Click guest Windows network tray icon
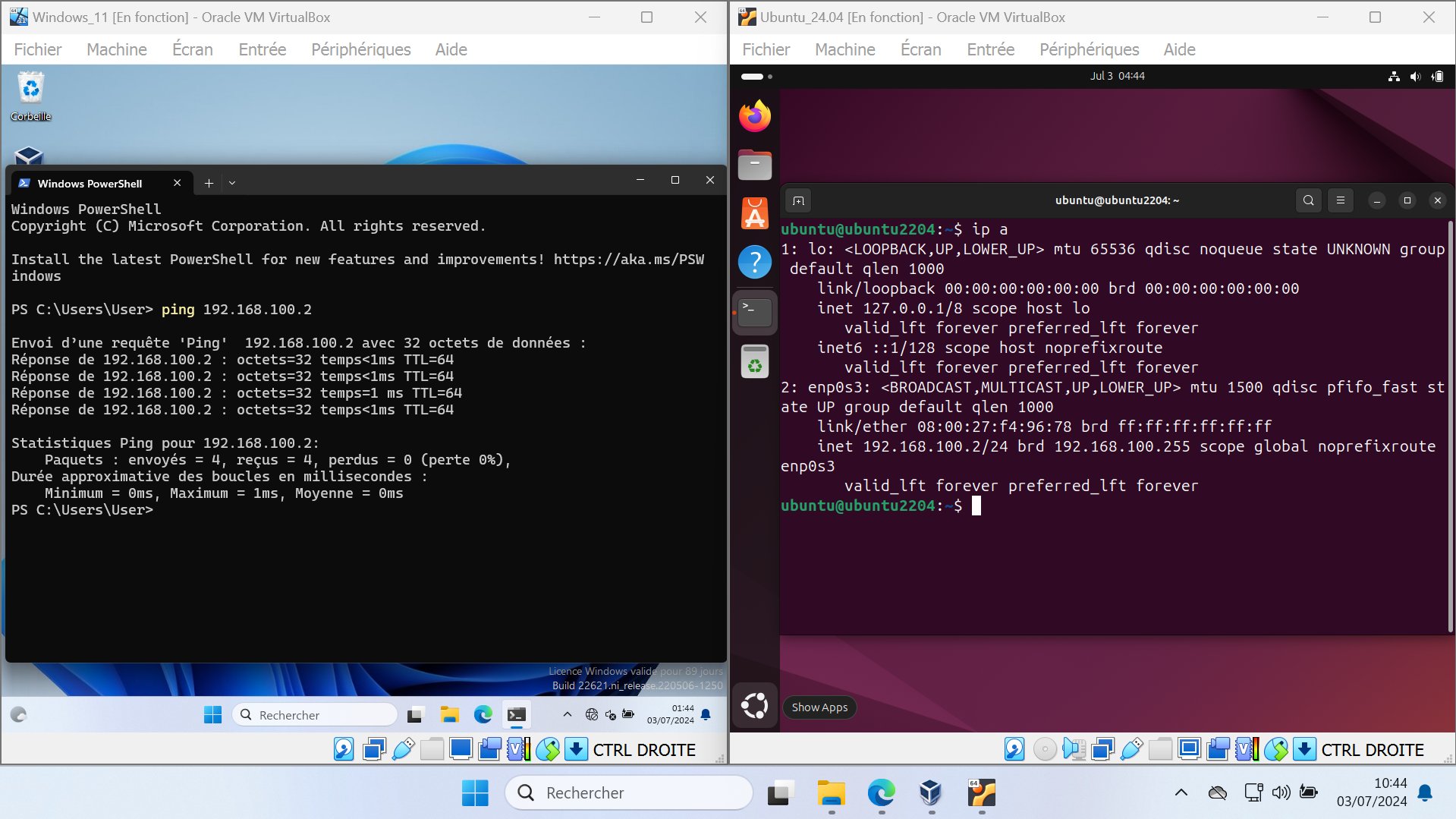1456x819 pixels. click(592, 714)
